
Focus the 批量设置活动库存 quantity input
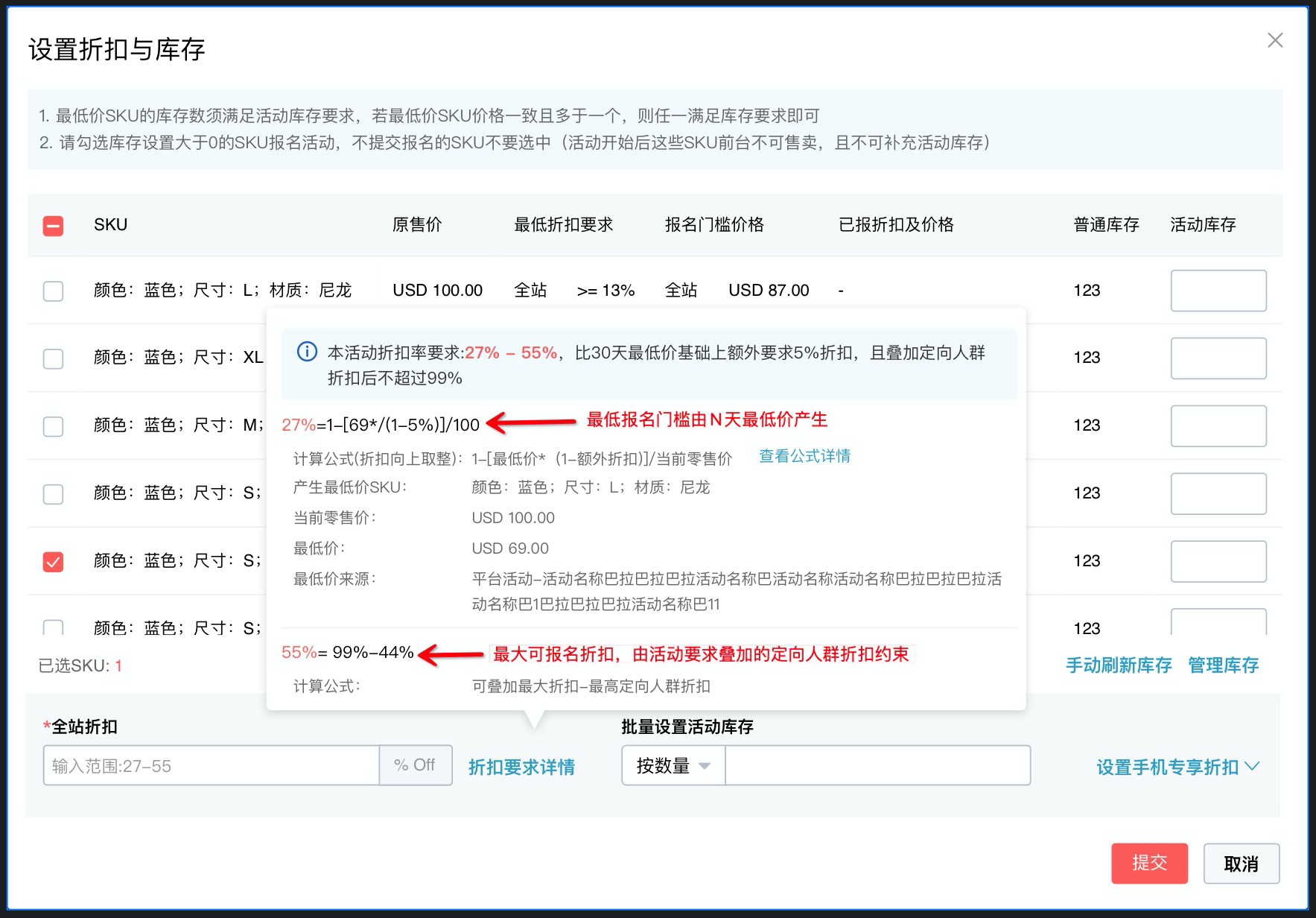877,765
